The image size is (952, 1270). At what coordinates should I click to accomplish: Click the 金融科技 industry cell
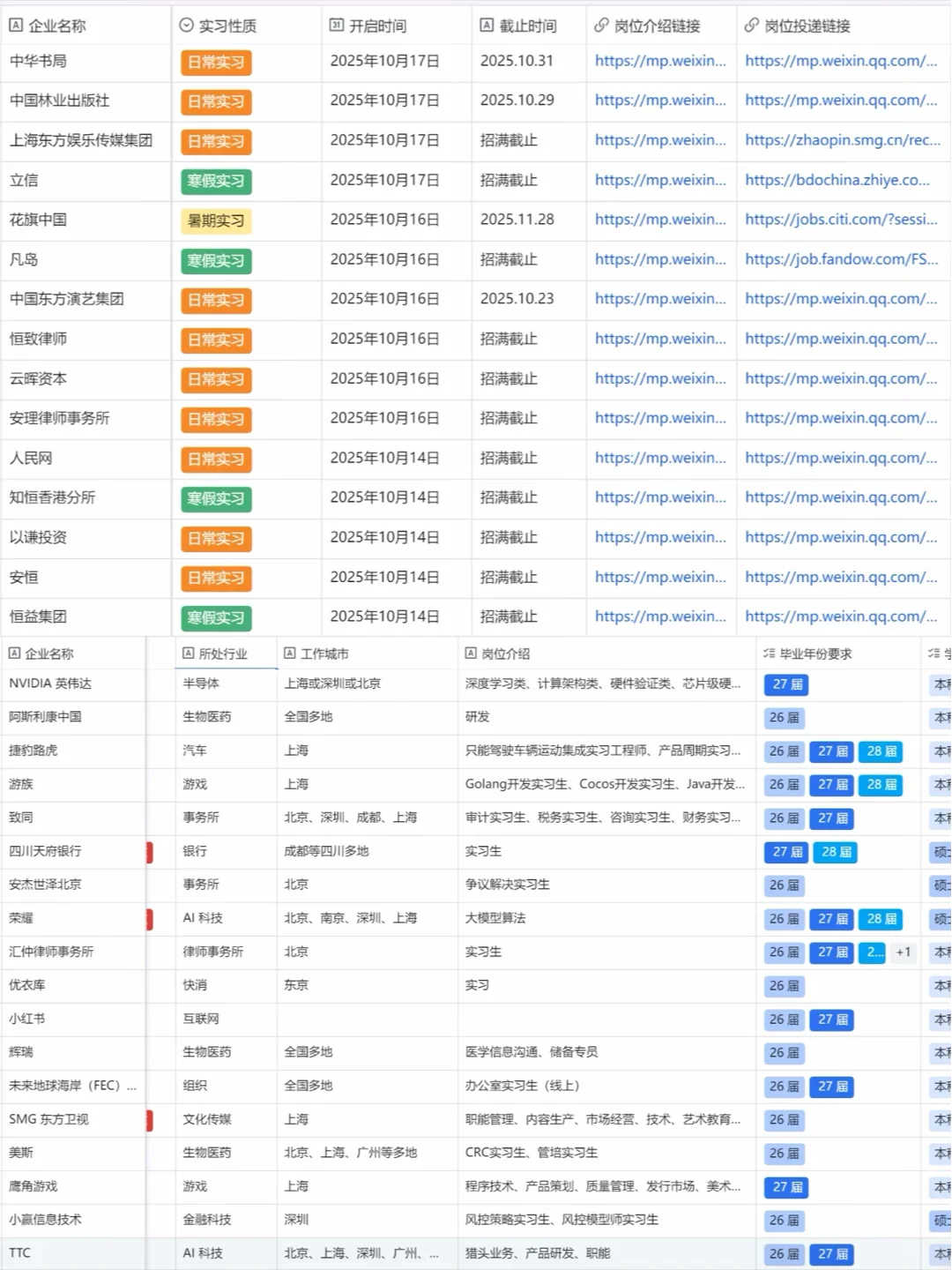(x=227, y=1220)
